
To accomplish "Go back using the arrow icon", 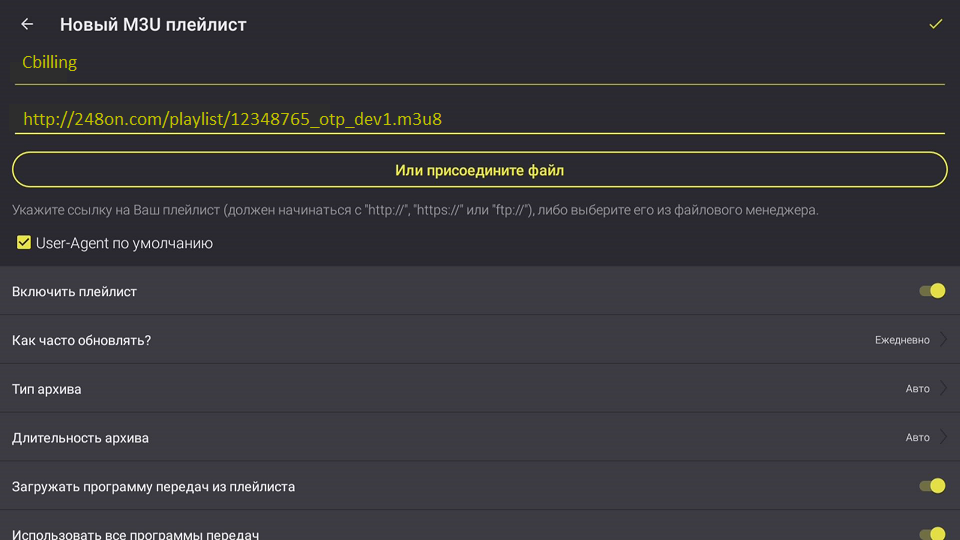I will pyautogui.click(x=27, y=24).
